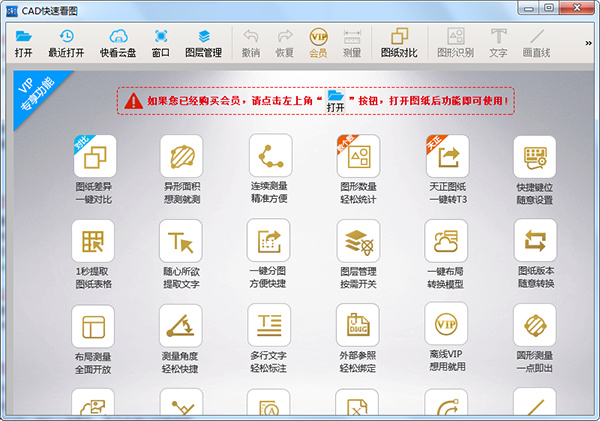Click the 外部参照 轻松绑定 icon
Screen dimensions: 600x421
coord(358,325)
